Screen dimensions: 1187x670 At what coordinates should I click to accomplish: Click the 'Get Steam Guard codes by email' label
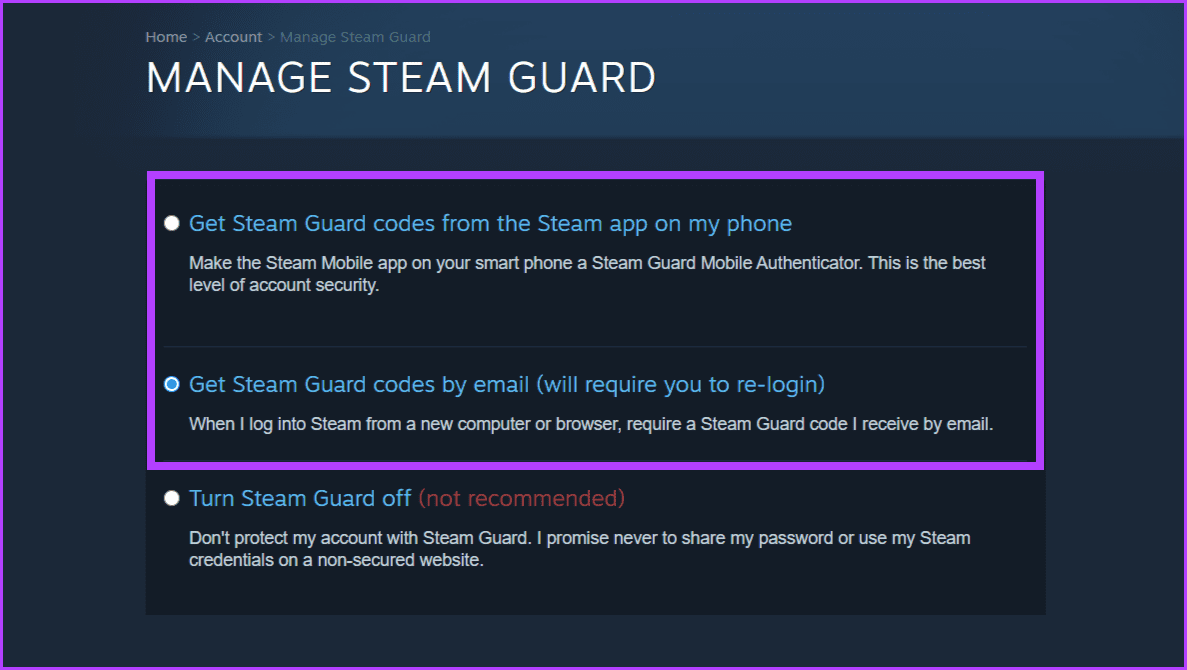tap(506, 384)
